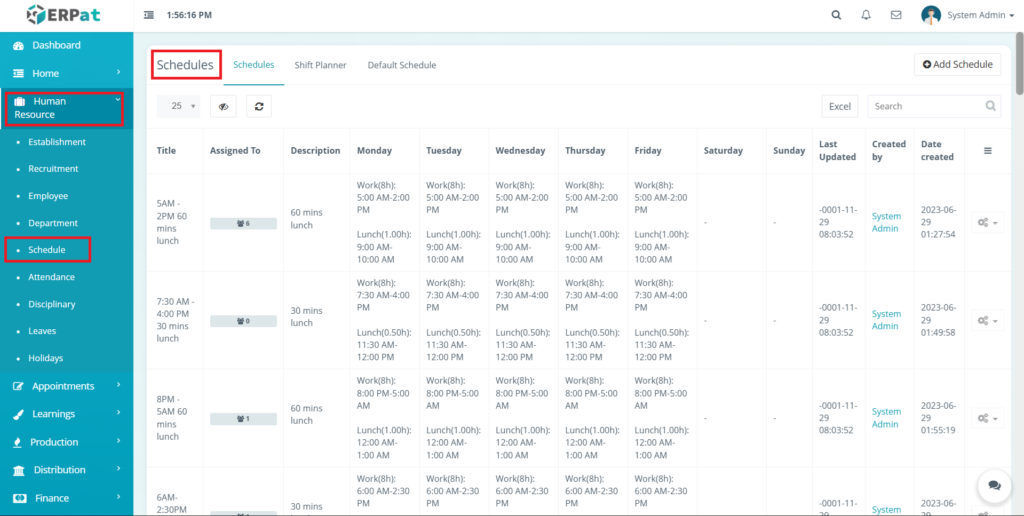The width and height of the screenshot is (1024, 516).
Task: Expand the Appointments sidebar menu
Action: click(x=66, y=386)
